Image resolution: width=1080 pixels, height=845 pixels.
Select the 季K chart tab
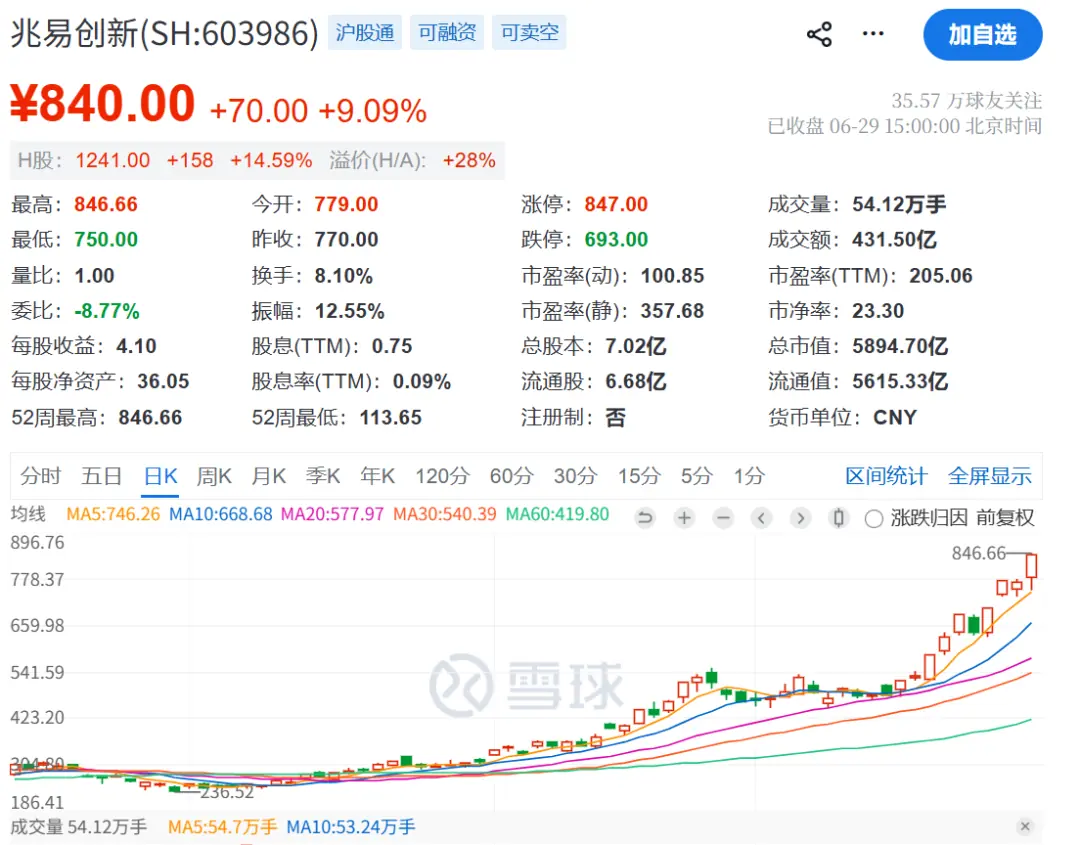(x=323, y=476)
